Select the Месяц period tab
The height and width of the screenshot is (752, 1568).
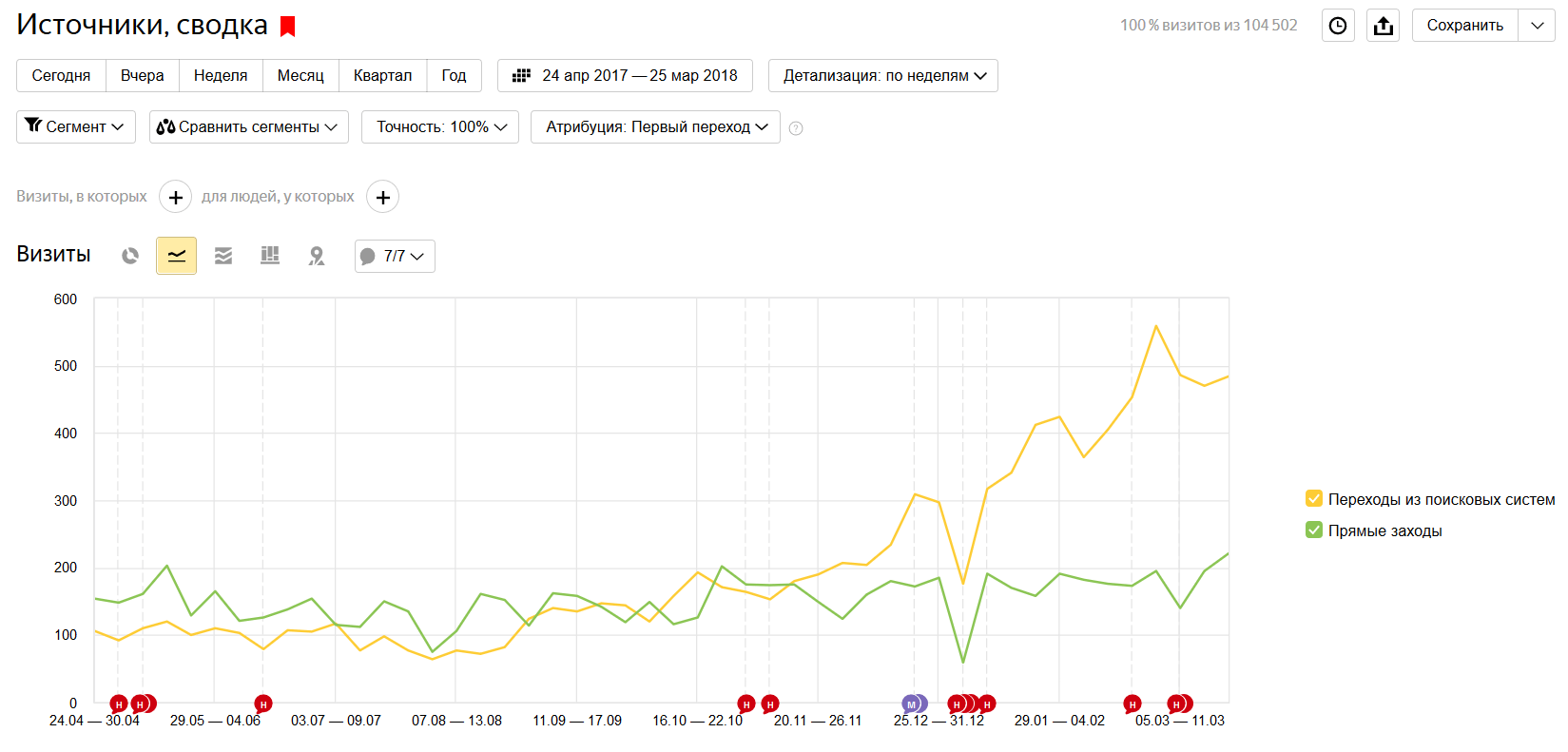[300, 75]
